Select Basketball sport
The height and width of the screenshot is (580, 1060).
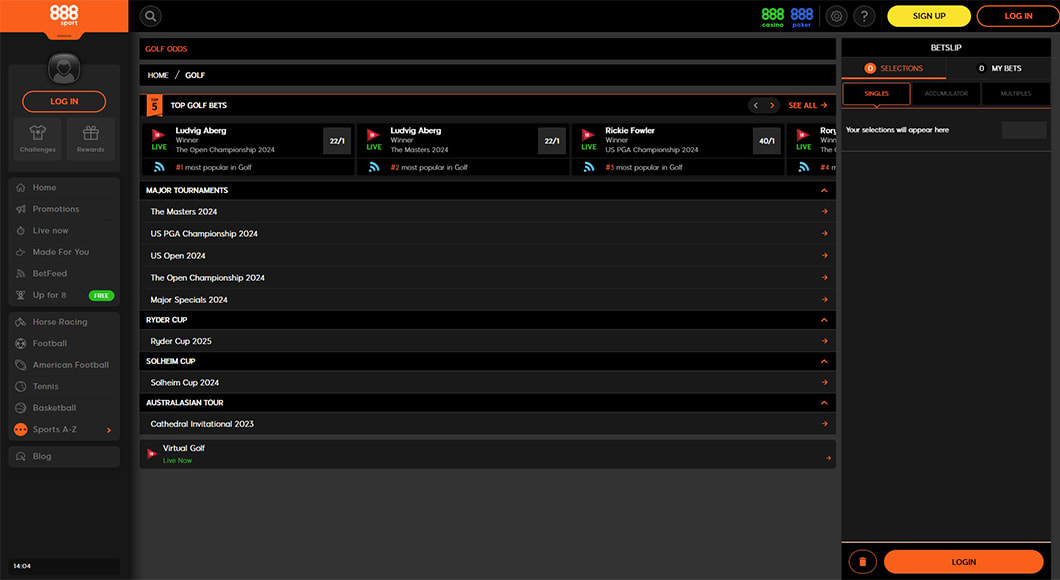coord(64,408)
